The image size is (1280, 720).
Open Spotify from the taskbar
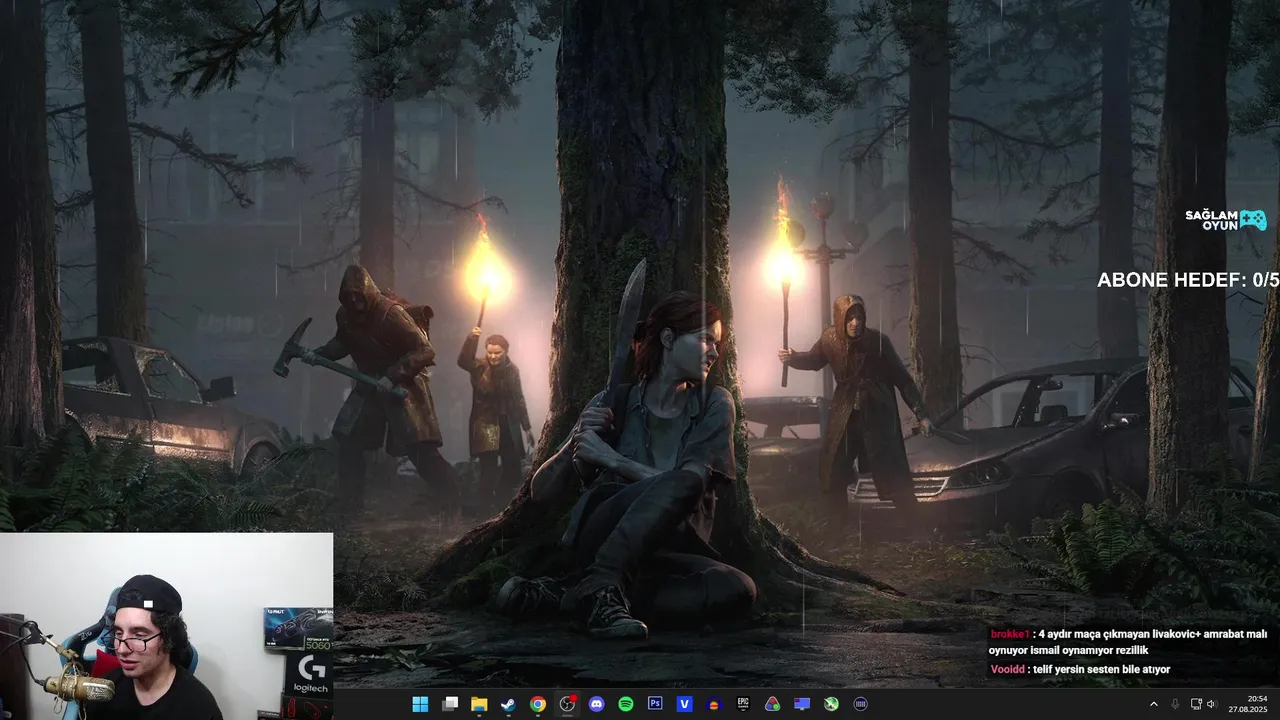[626, 704]
